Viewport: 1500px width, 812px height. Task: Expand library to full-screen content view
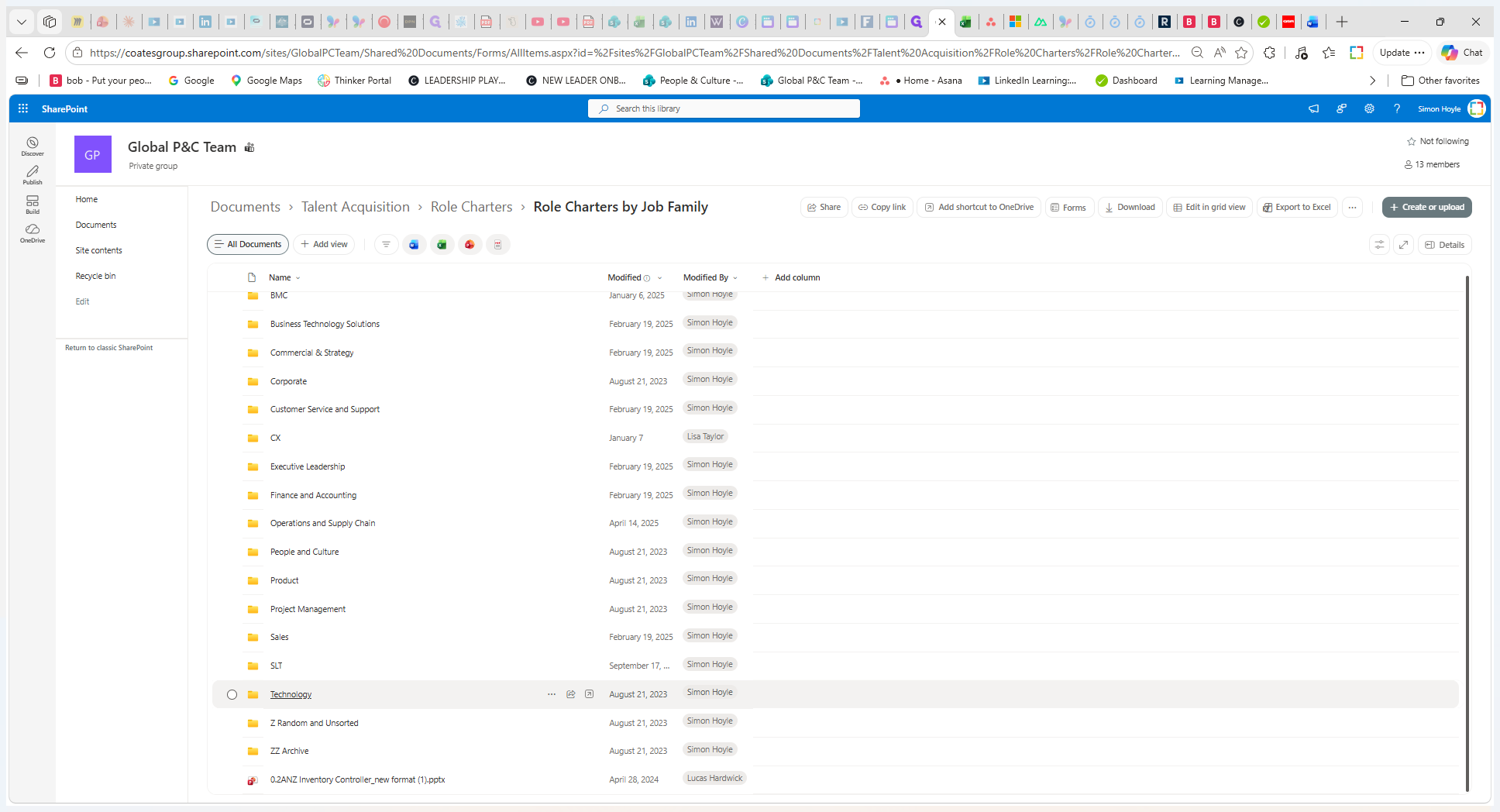tap(1403, 245)
